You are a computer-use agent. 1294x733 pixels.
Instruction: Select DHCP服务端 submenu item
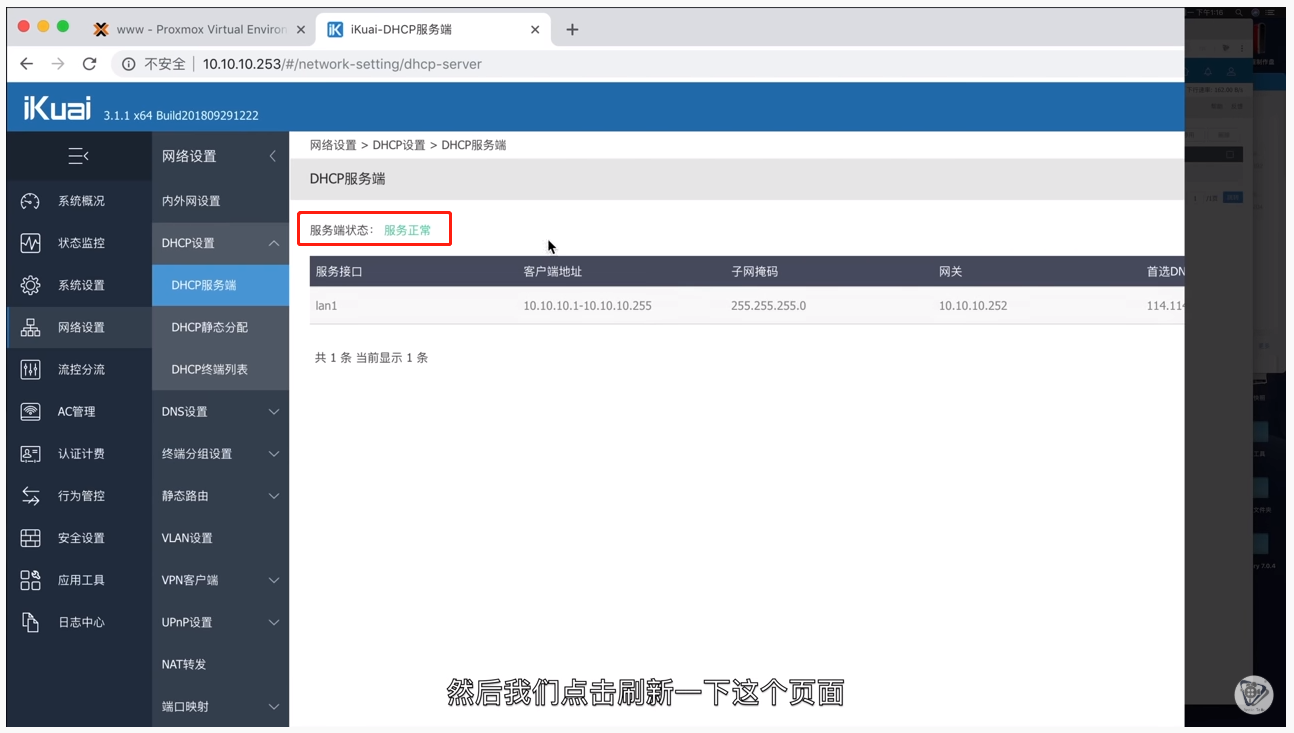220,285
